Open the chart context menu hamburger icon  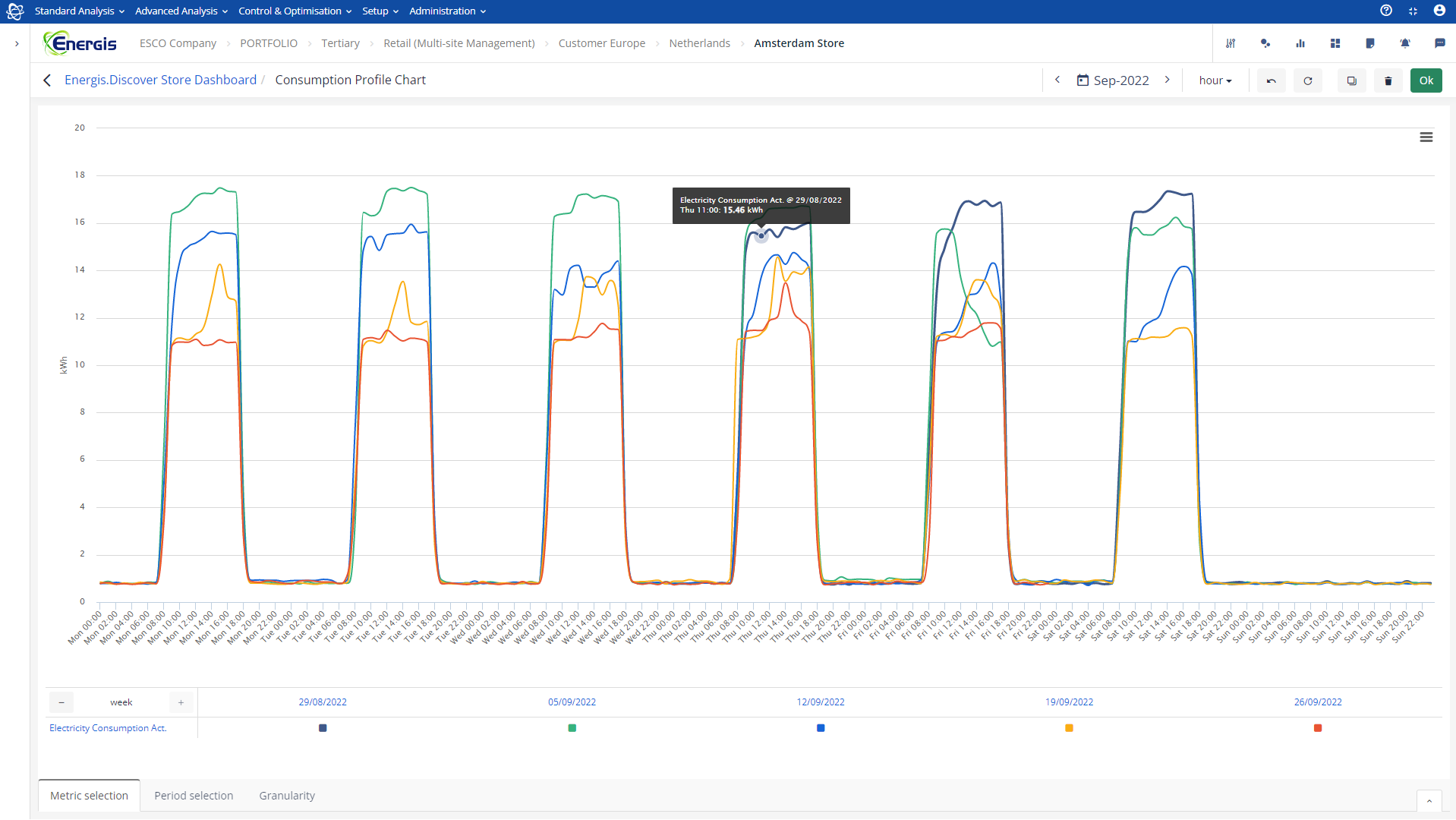pos(1426,137)
